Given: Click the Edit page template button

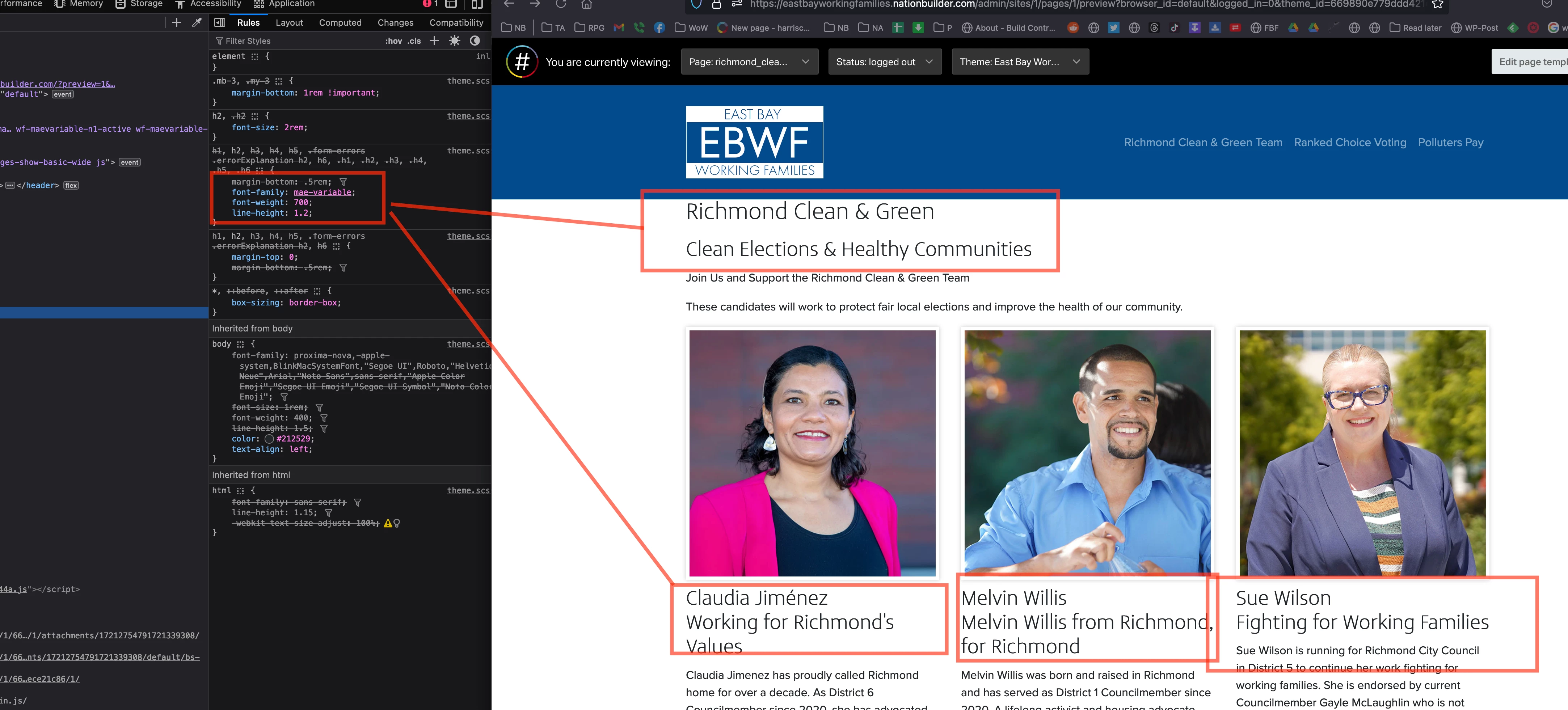Looking at the screenshot, I should click(x=1531, y=62).
